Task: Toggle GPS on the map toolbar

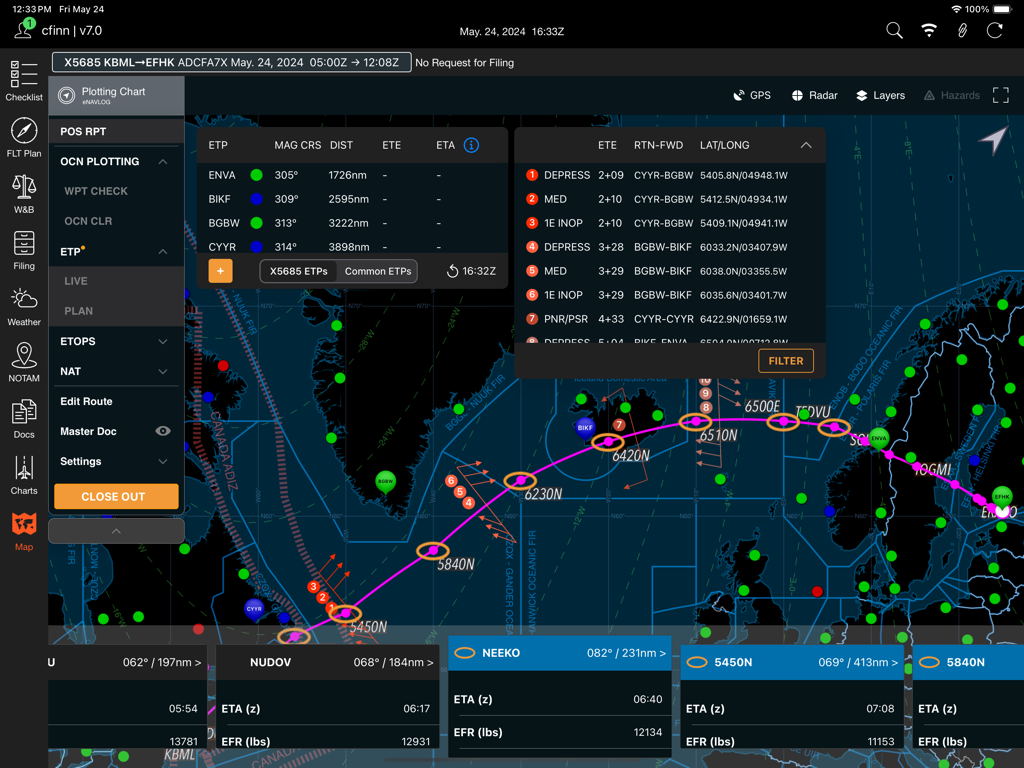Action: (752, 95)
